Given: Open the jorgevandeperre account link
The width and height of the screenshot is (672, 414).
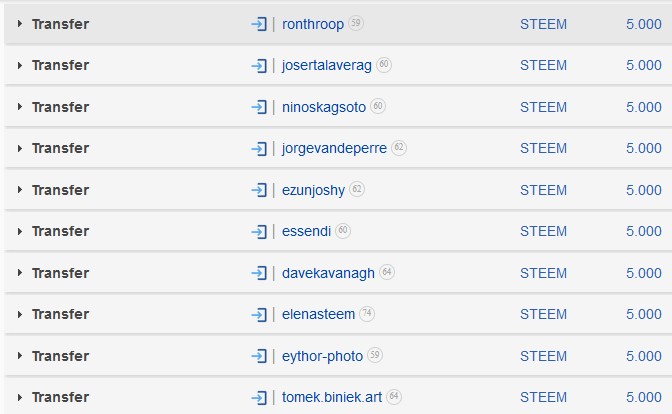Looking at the screenshot, I should click(334, 149).
